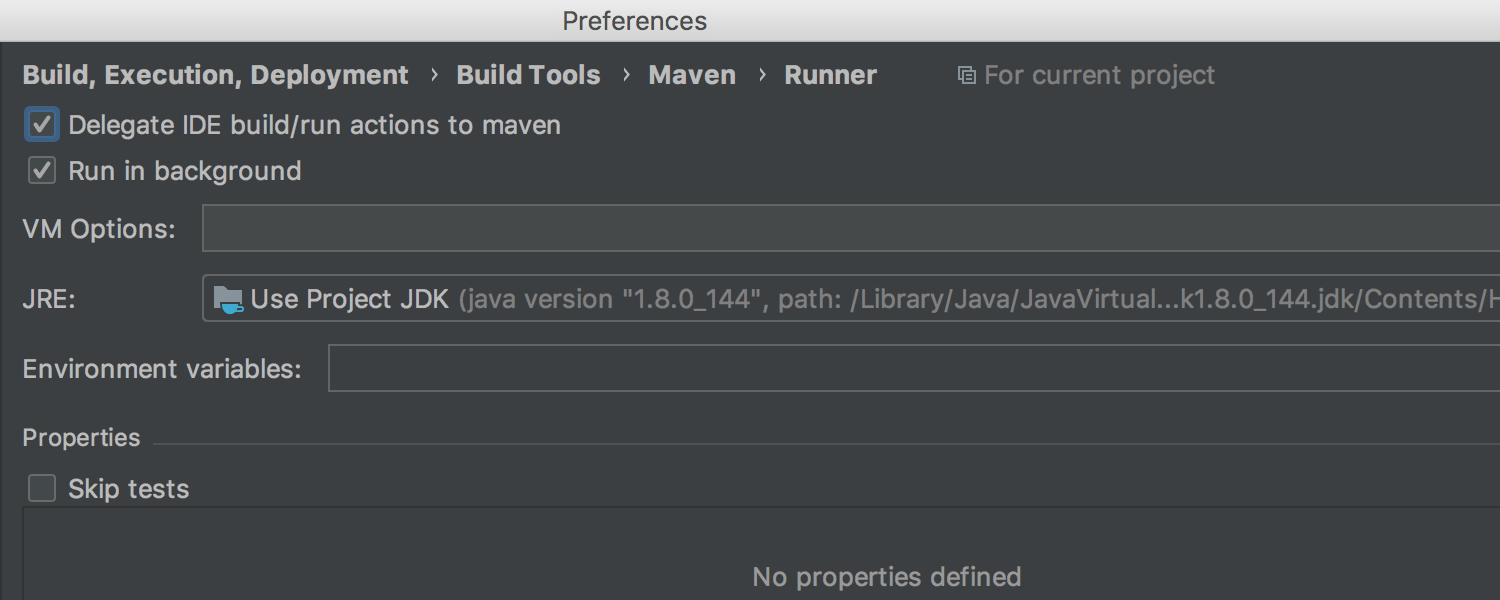Uncheck the Run in background checkbox

[x=42, y=171]
